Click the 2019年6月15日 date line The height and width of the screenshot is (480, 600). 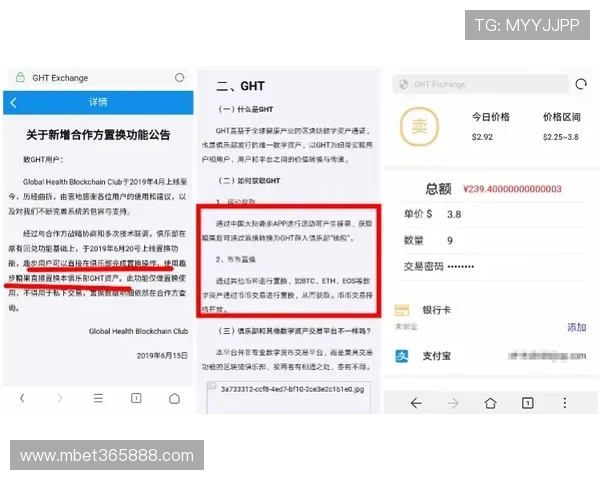(162, 356)
